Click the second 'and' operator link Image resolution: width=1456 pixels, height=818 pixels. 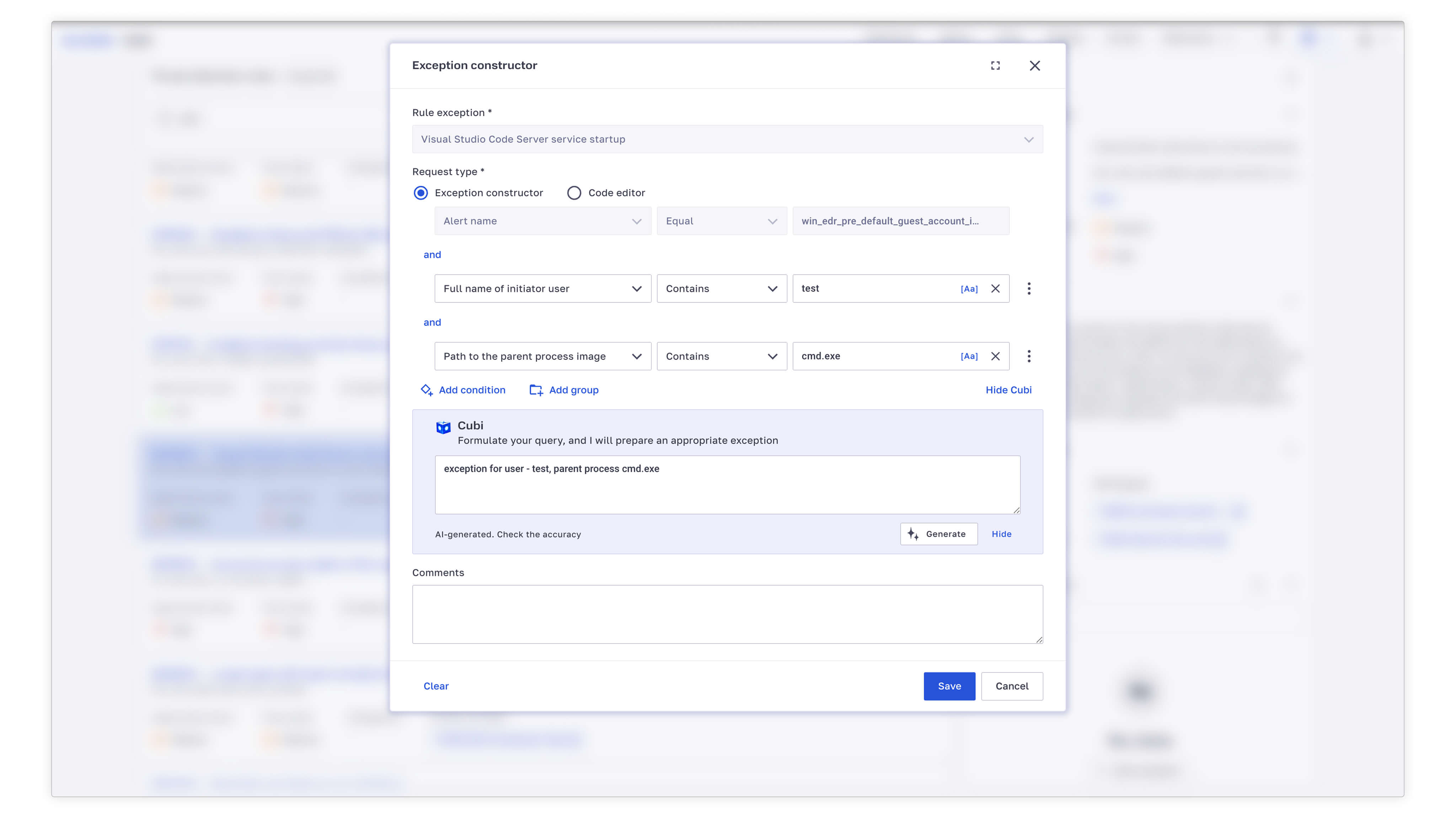coord(432,323)
